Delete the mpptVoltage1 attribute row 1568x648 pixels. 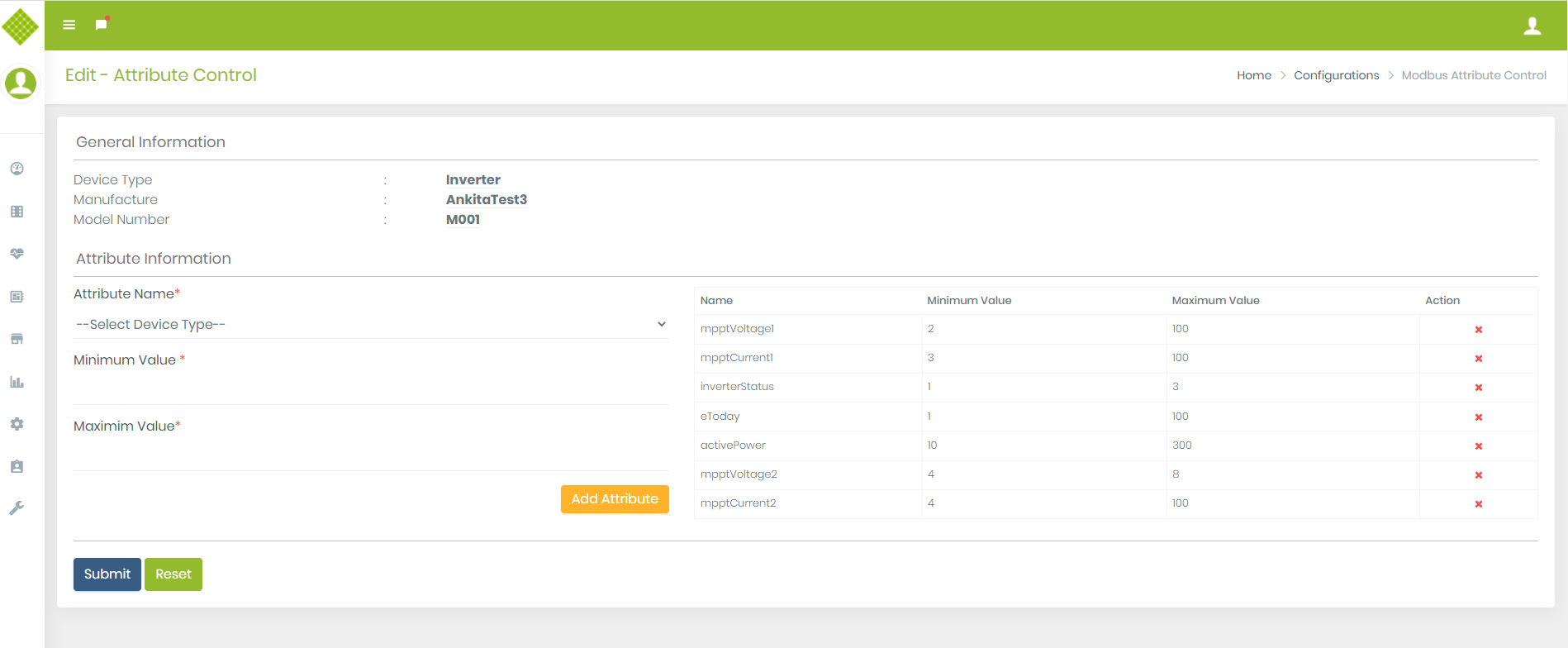point(1478,330)
